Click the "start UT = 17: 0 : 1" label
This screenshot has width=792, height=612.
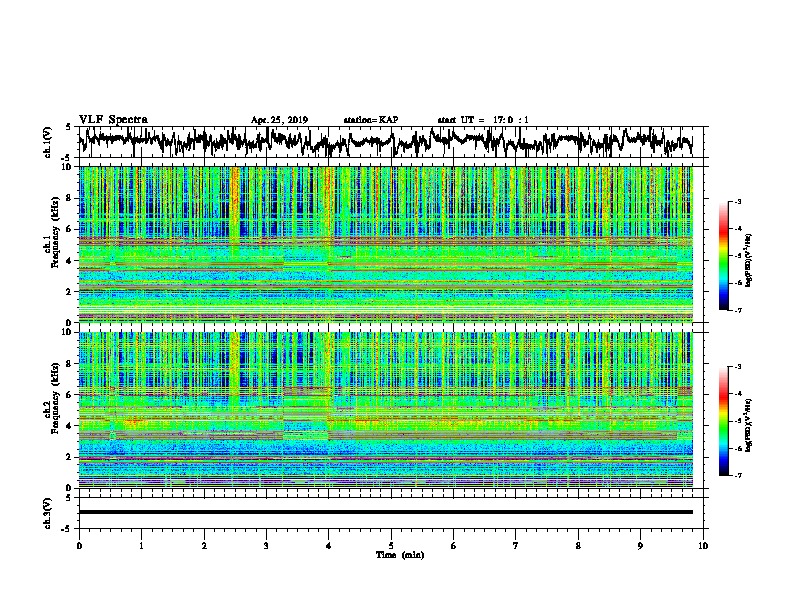click(x=483, y=120)
